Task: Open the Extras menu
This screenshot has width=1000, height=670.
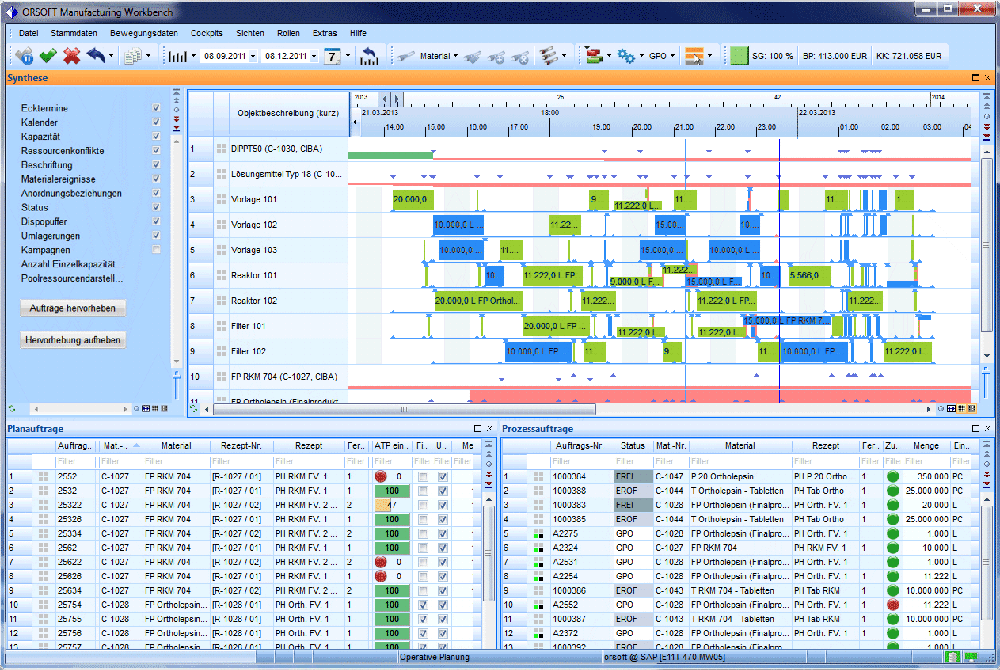Action: 325,33
